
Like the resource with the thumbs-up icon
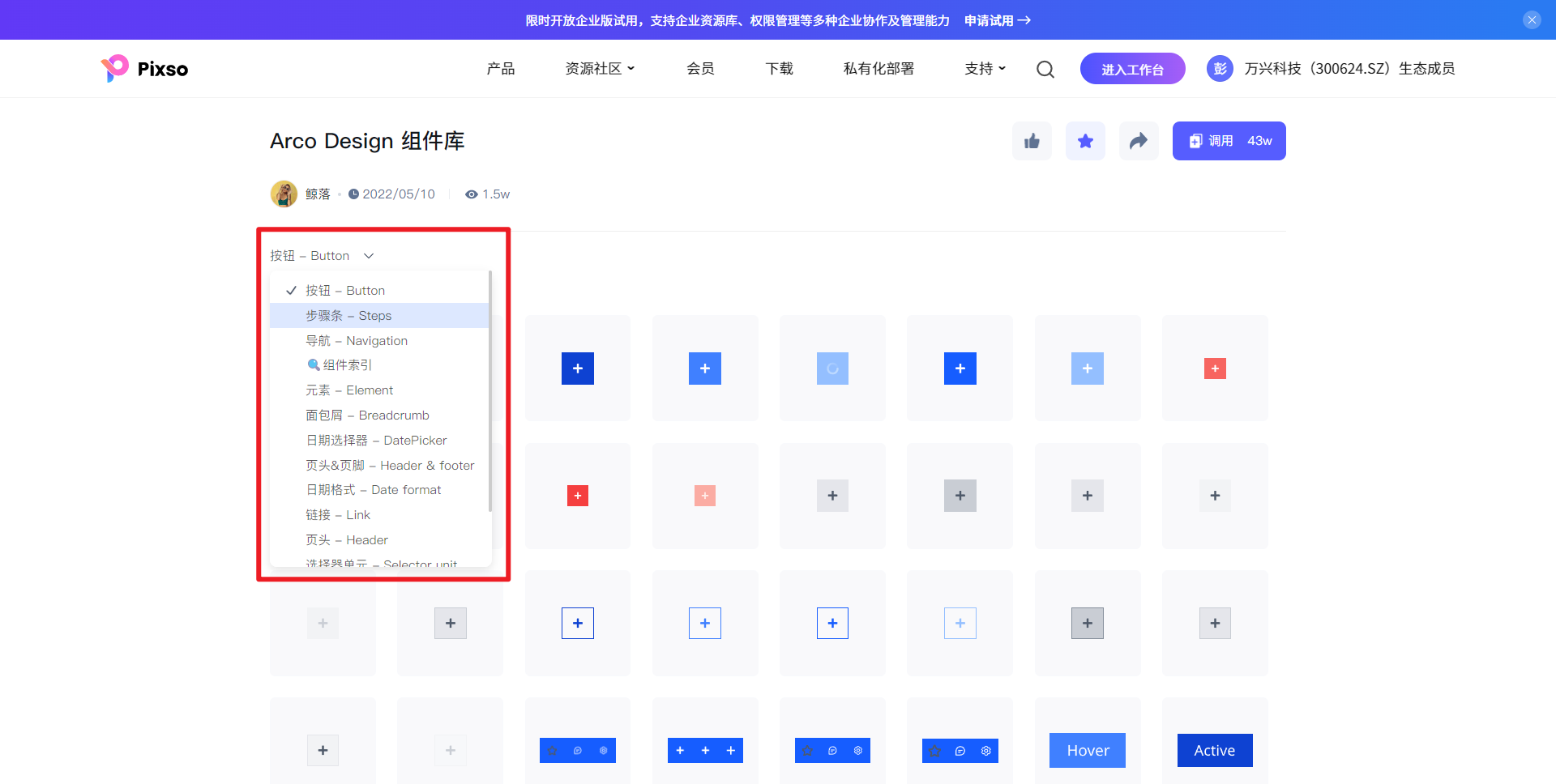point(1032,141)
